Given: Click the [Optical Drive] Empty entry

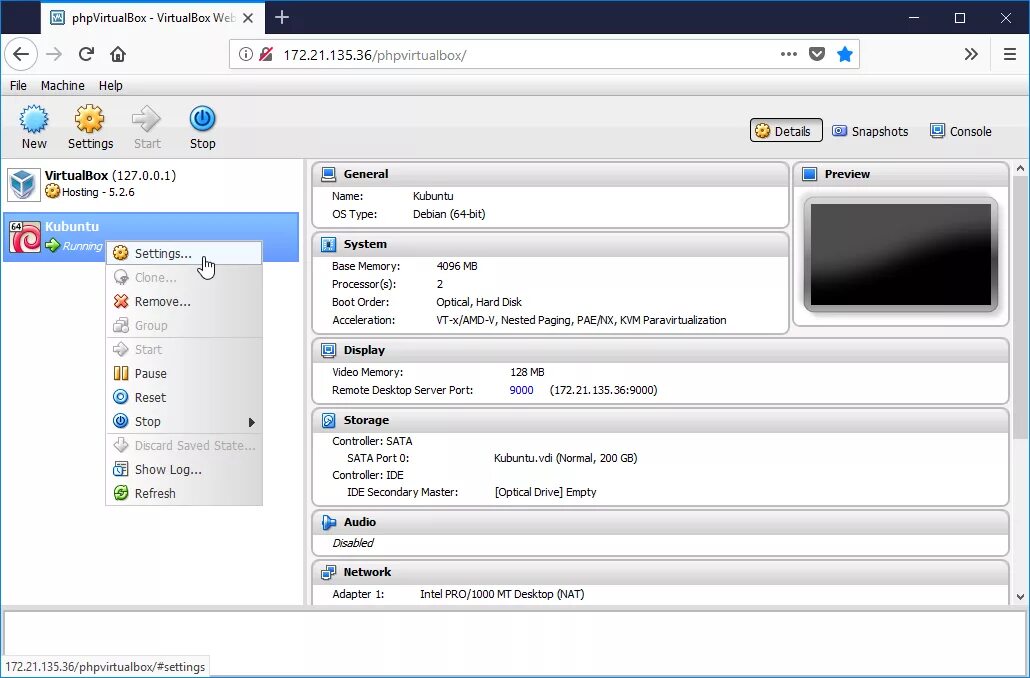Looking at the screenshot, I should 546,492.
